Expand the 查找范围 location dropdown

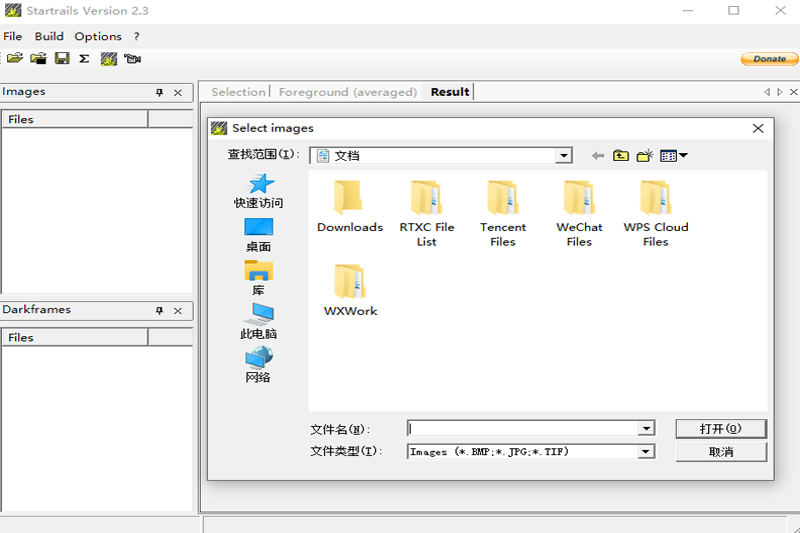[564, 155]
